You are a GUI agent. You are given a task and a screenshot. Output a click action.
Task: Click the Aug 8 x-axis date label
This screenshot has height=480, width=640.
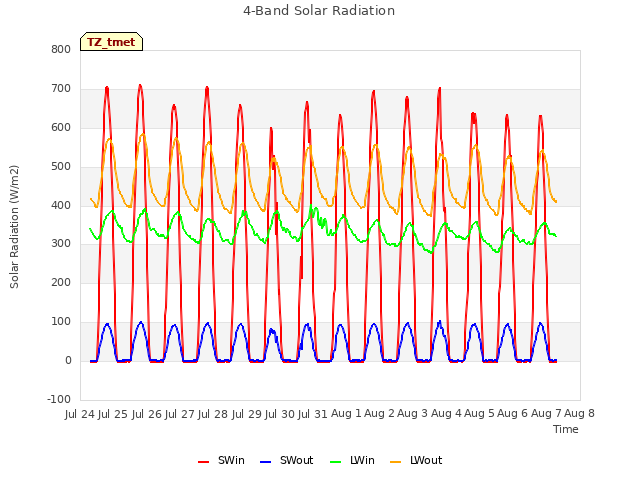pyautogui.click(x=579, y=414)
